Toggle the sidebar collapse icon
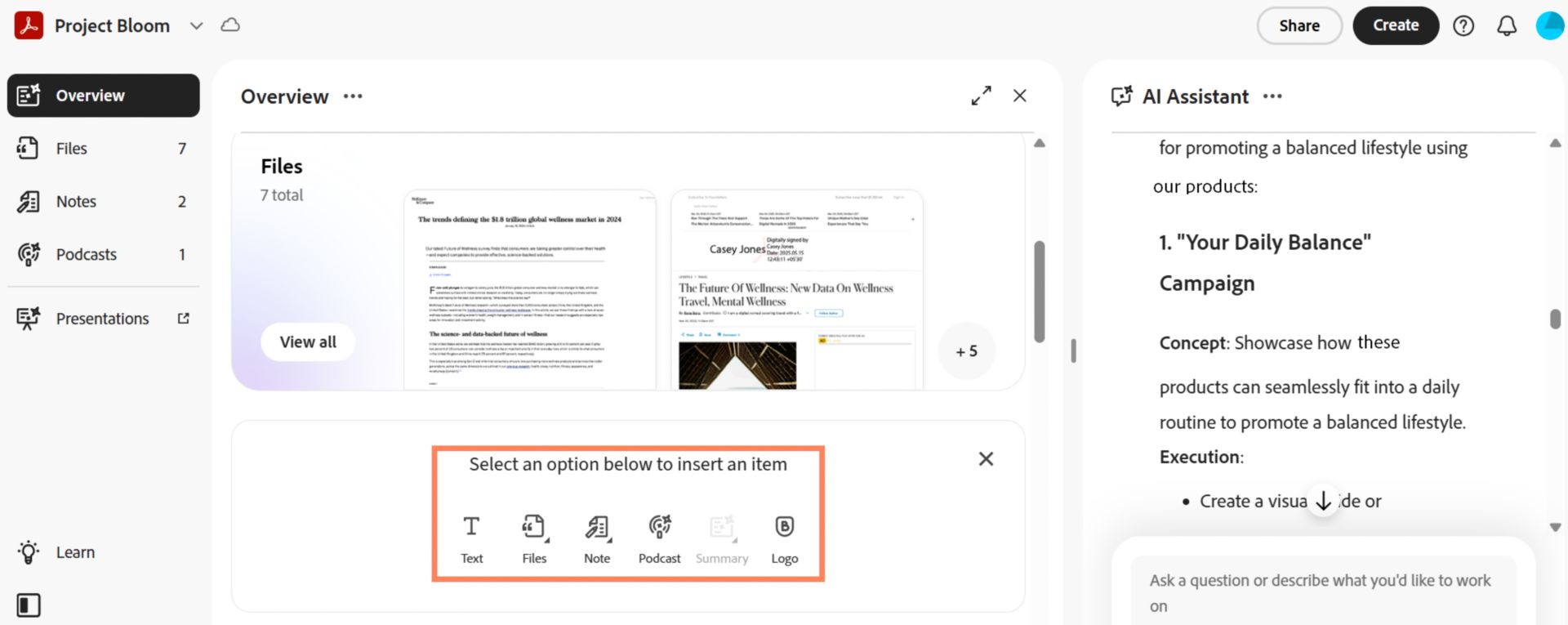The width and height of the screenshot is (1568, 625). 29,605
